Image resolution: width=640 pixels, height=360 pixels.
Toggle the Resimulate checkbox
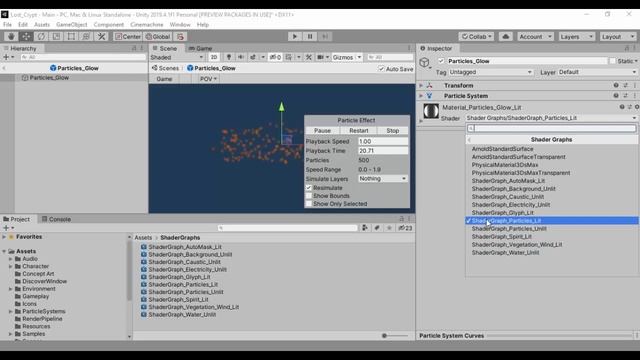(309, 188)
